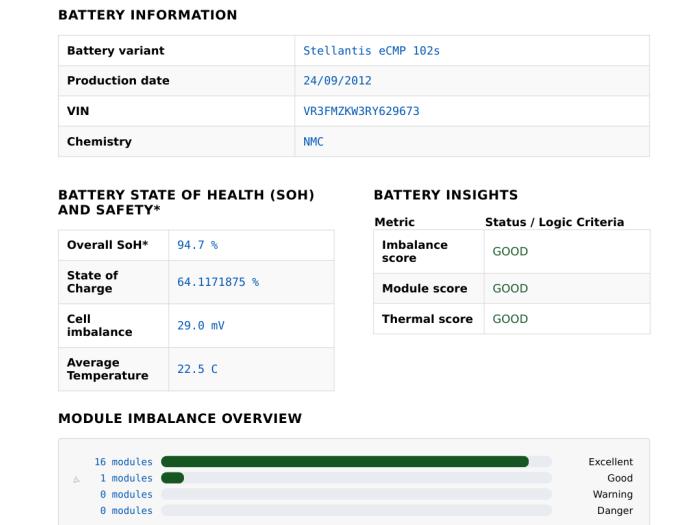Click the empty Danger modules bar
Screen dimensions: 700x525
[x=356, y=510]
